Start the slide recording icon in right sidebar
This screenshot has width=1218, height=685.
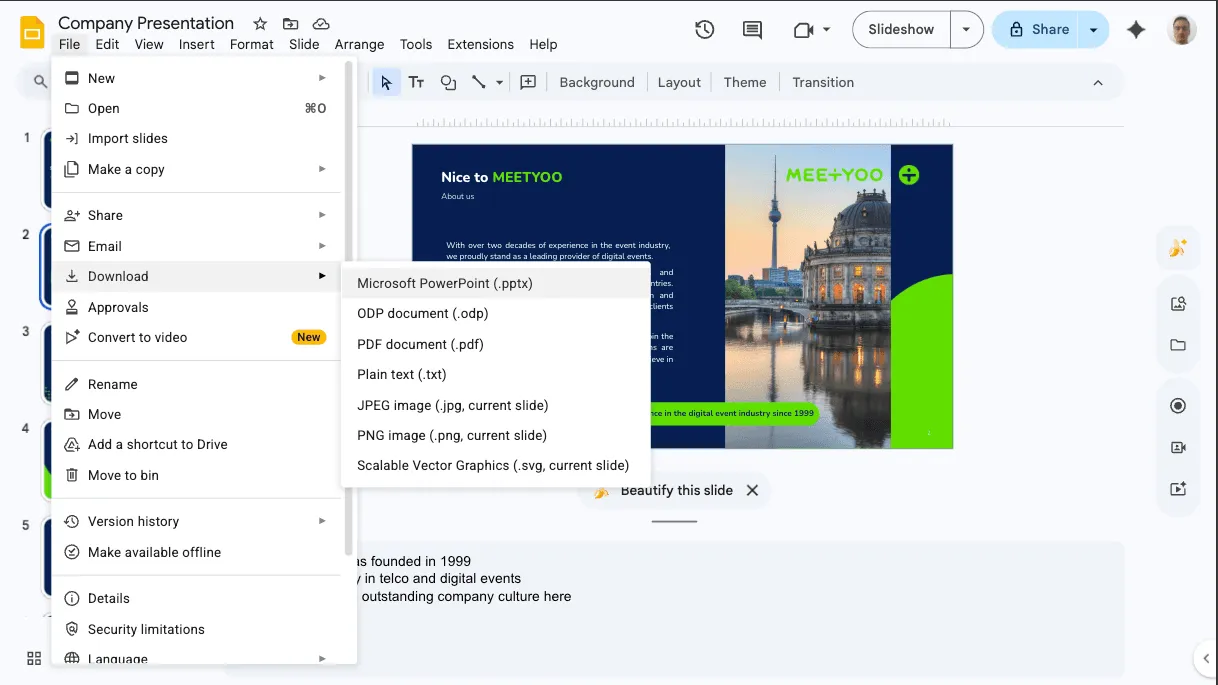pyautogui.click(x=1178, y=447)
